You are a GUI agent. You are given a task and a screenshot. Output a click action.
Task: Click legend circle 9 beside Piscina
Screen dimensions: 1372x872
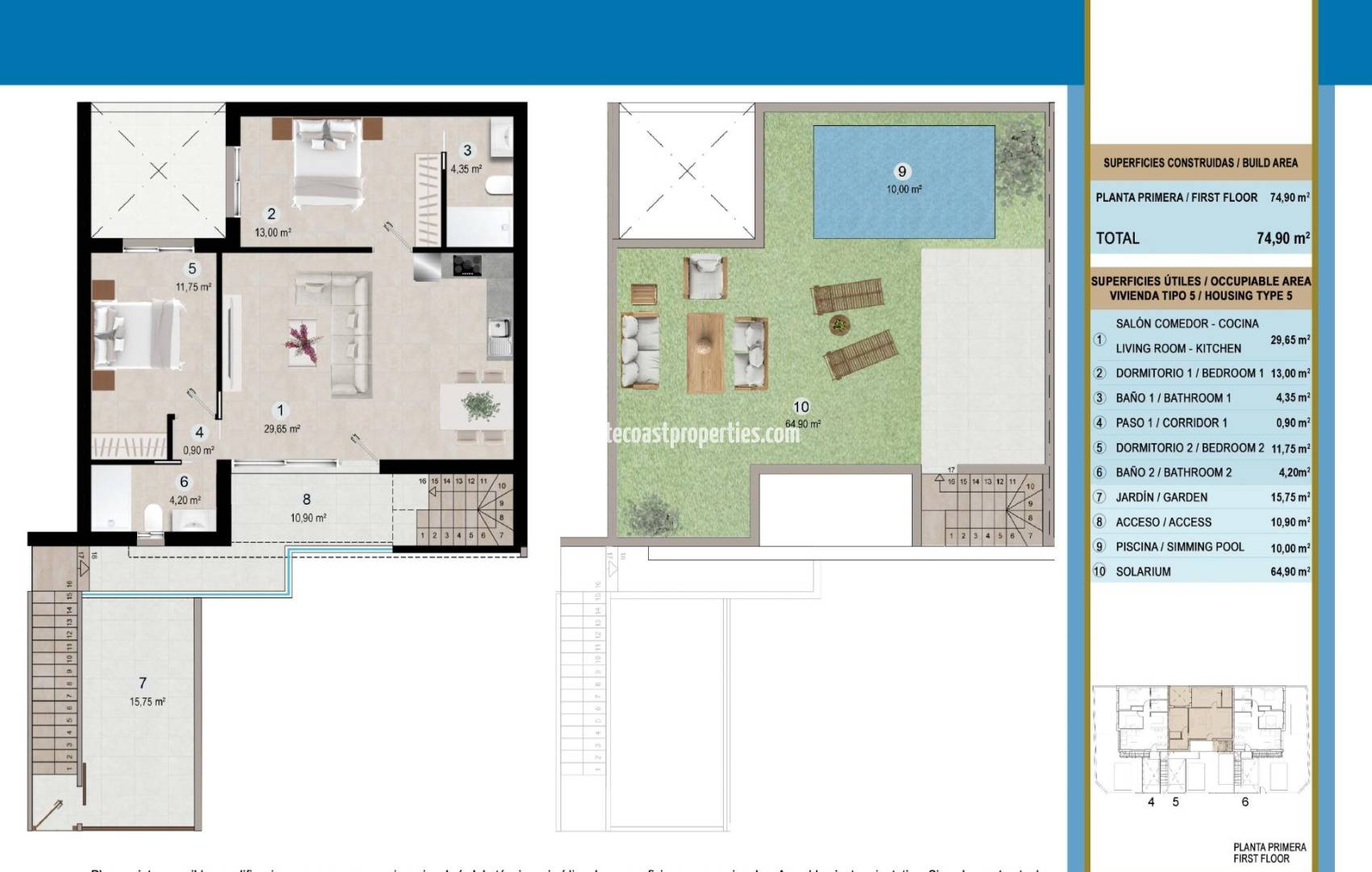1099,547
